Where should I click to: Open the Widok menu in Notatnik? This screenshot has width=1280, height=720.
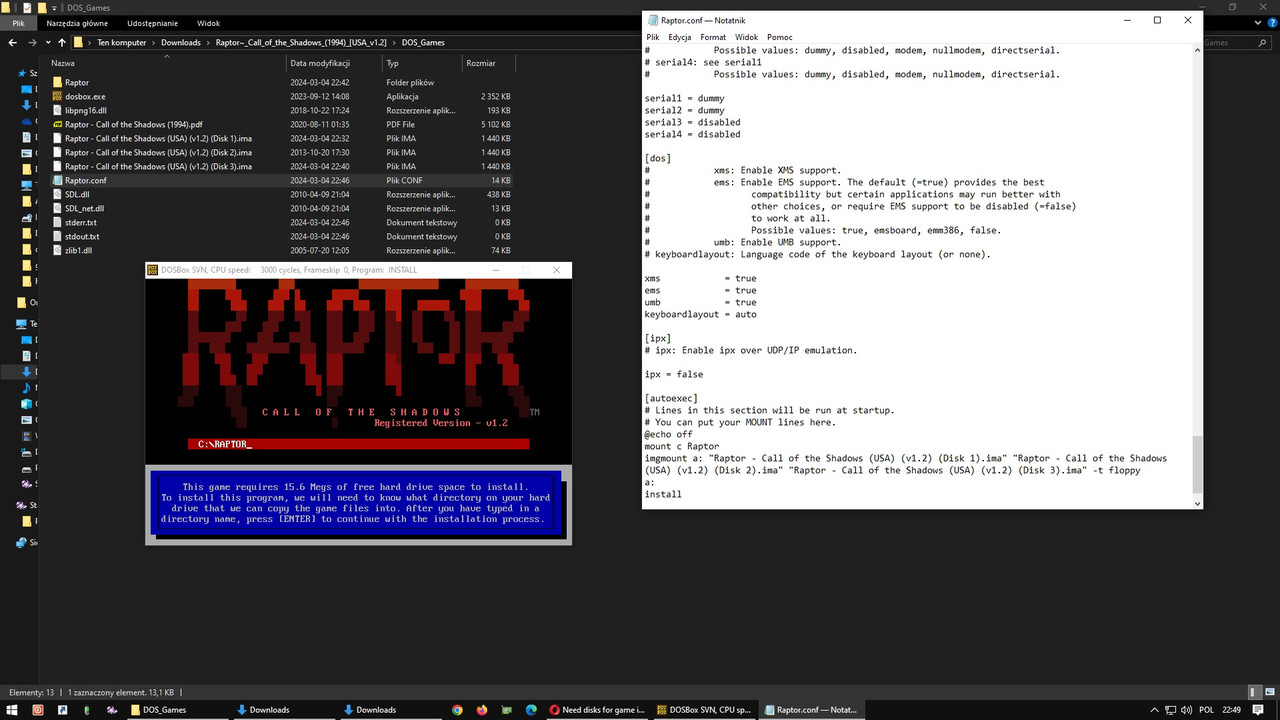click(747, 37)
